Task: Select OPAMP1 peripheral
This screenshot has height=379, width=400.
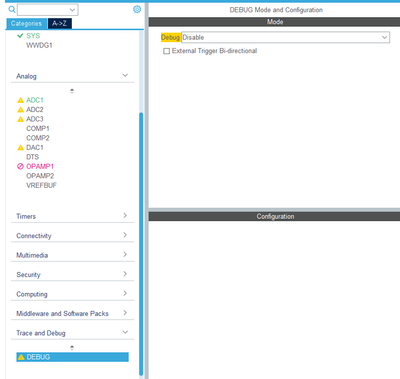Action: [x=40, y=166]
